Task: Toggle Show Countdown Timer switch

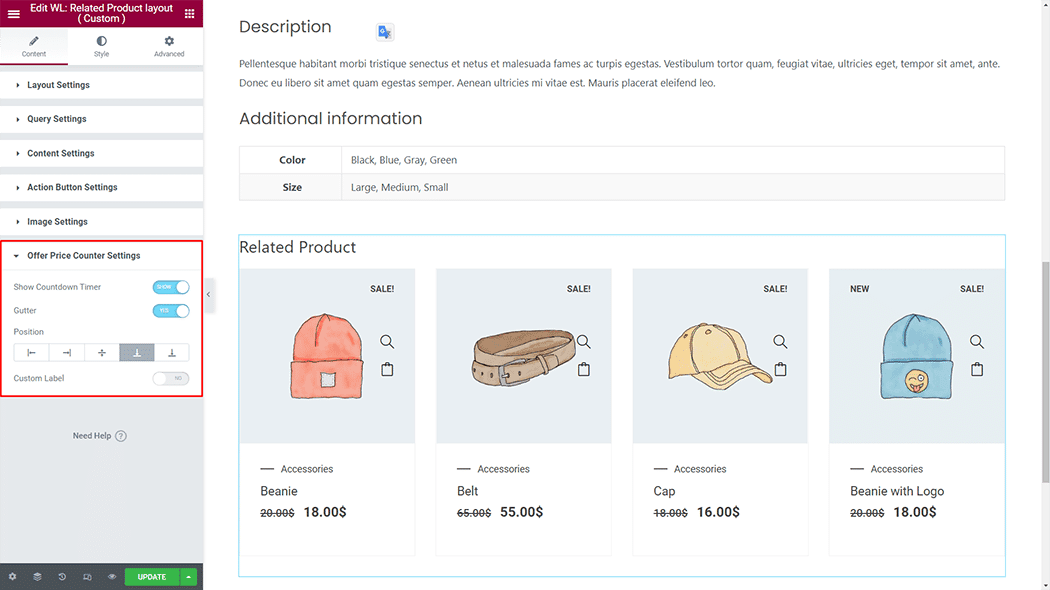Action: [171, 287]
